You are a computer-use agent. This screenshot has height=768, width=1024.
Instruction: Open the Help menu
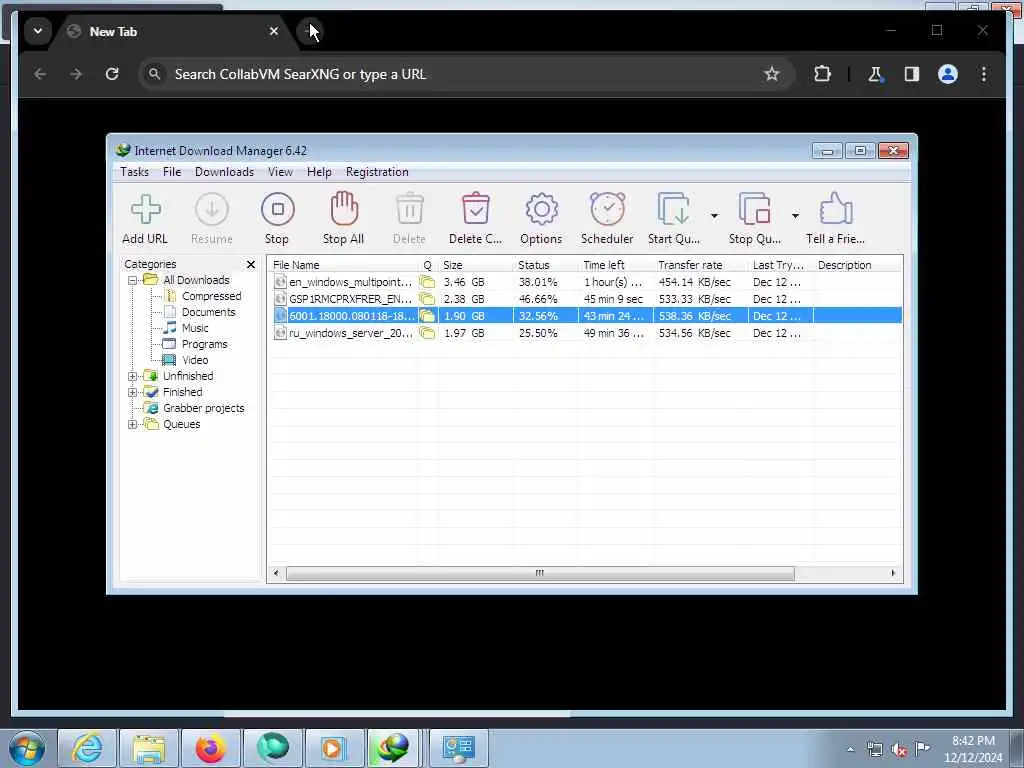pyautogui.click(x=319, y=172)
